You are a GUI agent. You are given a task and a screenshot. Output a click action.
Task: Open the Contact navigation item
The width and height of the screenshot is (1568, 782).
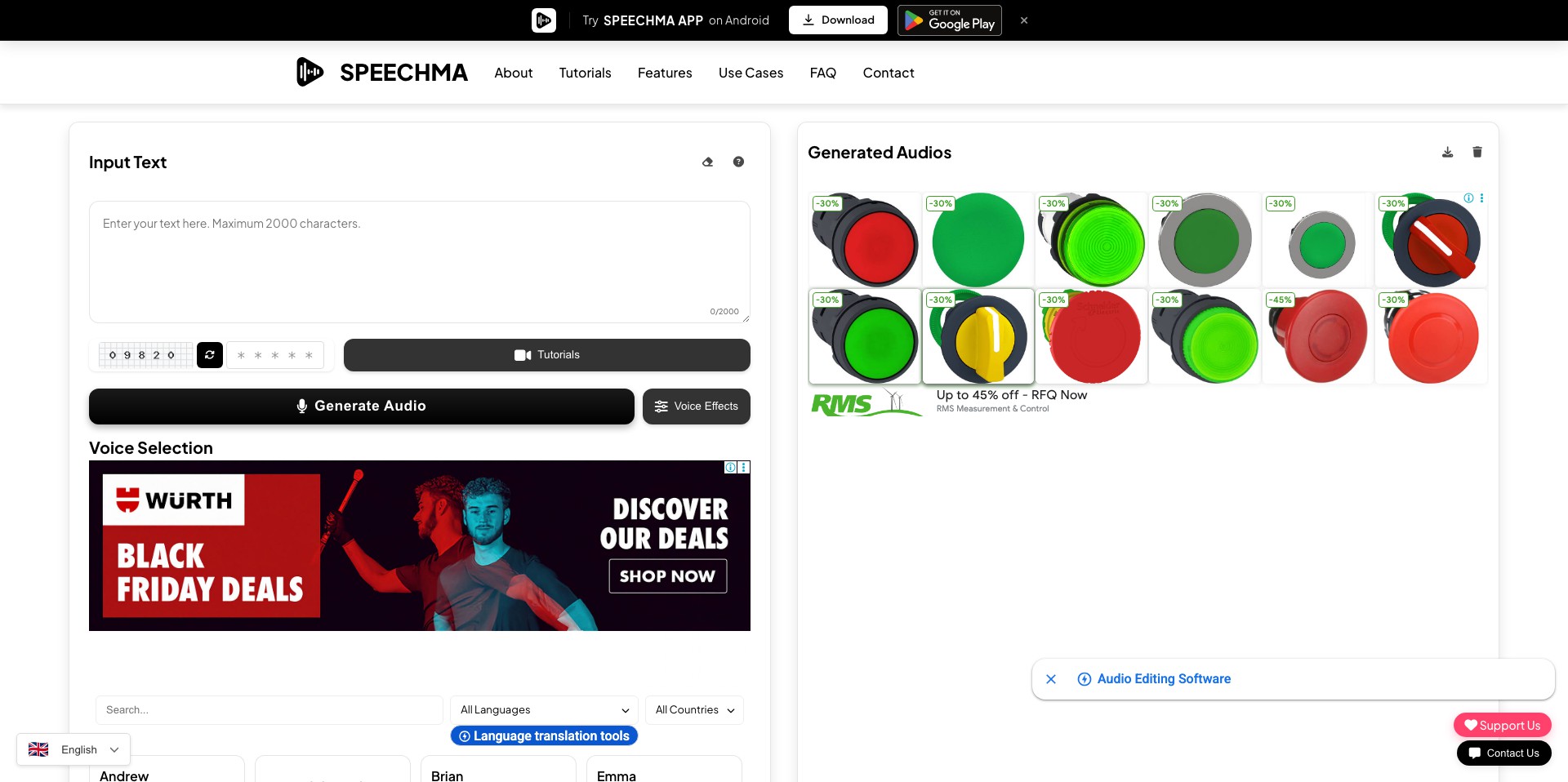click(889, 73)
